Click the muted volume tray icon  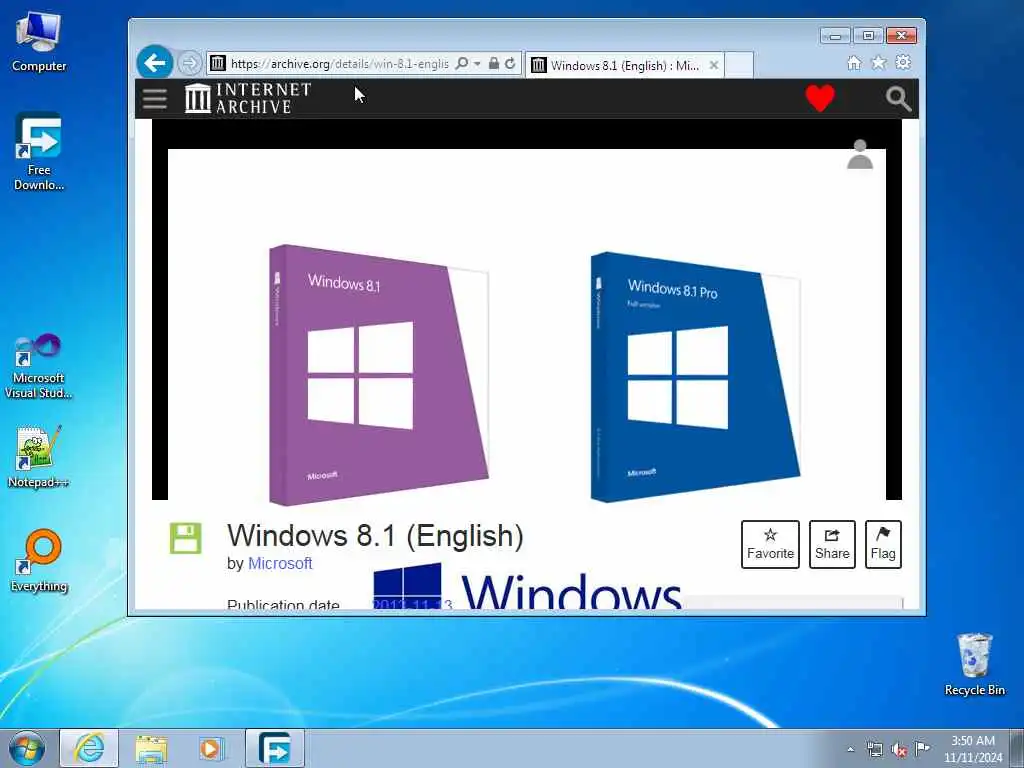click(899, 750)
